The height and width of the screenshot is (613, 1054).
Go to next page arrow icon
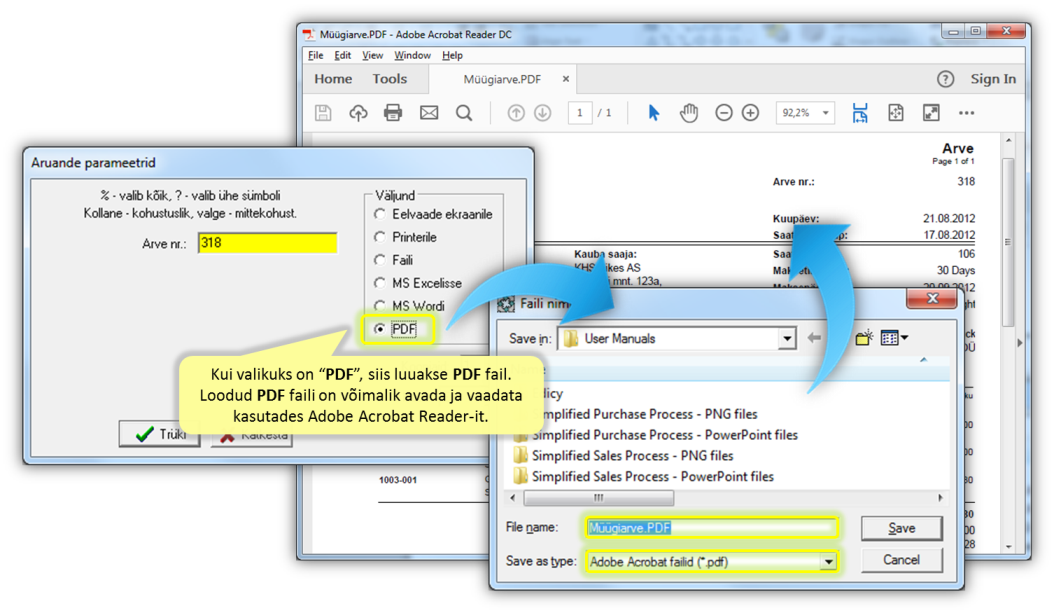pyautogui.click(x=542, y=113)
